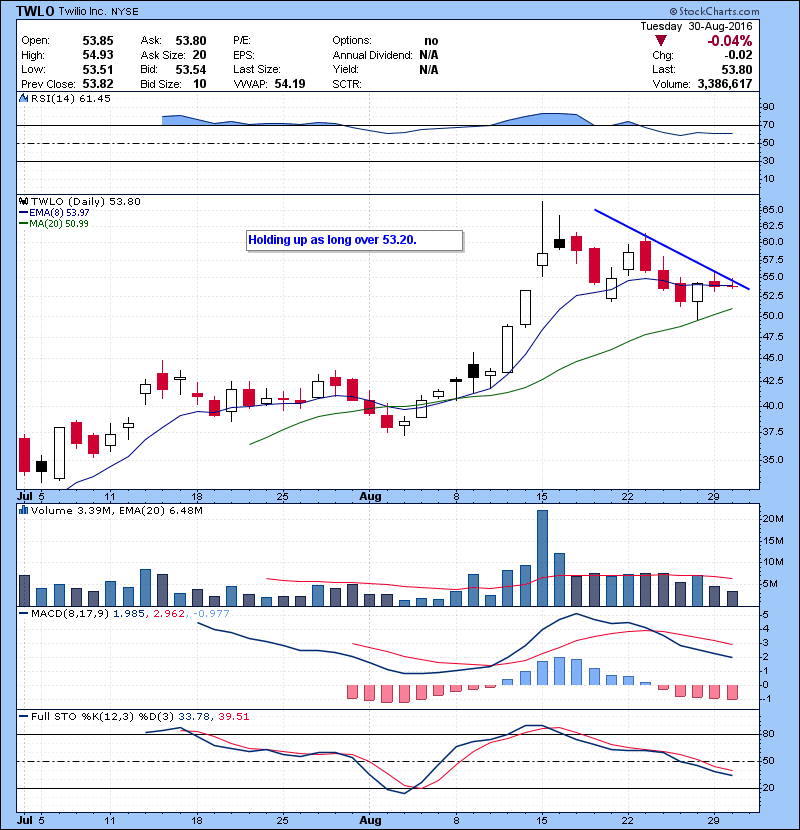
Task: Click the Chg value -0.02
Action: click(739, 55)
